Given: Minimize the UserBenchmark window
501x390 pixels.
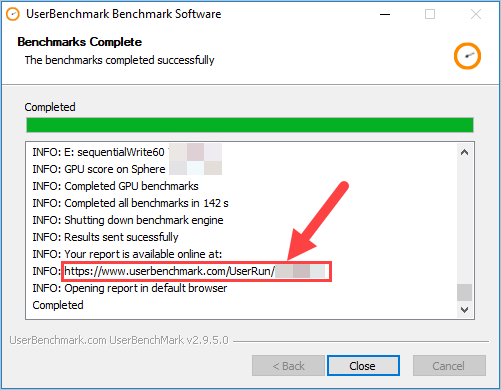Looking at the screenshot, I should tap(385, 14).
